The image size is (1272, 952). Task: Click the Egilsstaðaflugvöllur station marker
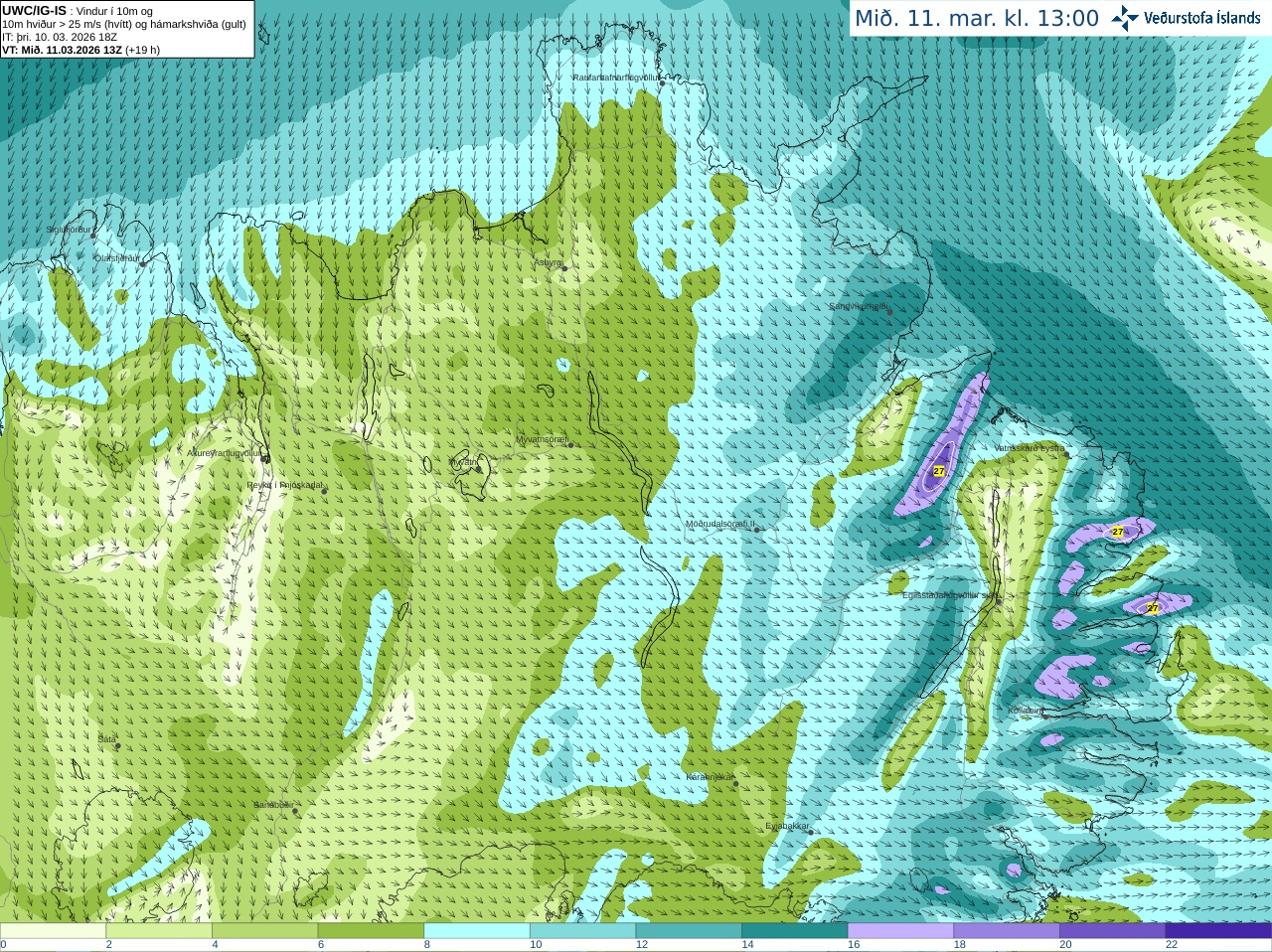pos(999,601)
